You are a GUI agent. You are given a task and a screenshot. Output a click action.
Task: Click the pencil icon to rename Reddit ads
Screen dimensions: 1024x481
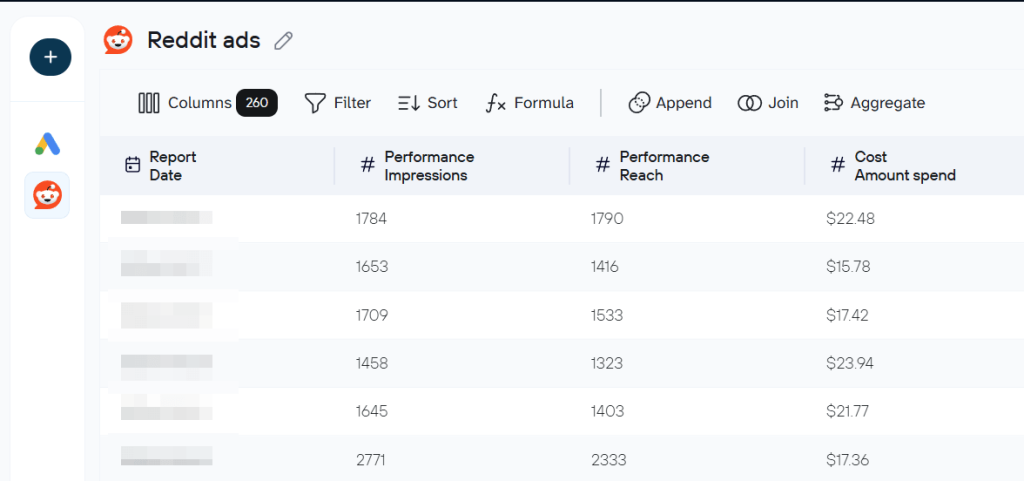tap(283, 41)
